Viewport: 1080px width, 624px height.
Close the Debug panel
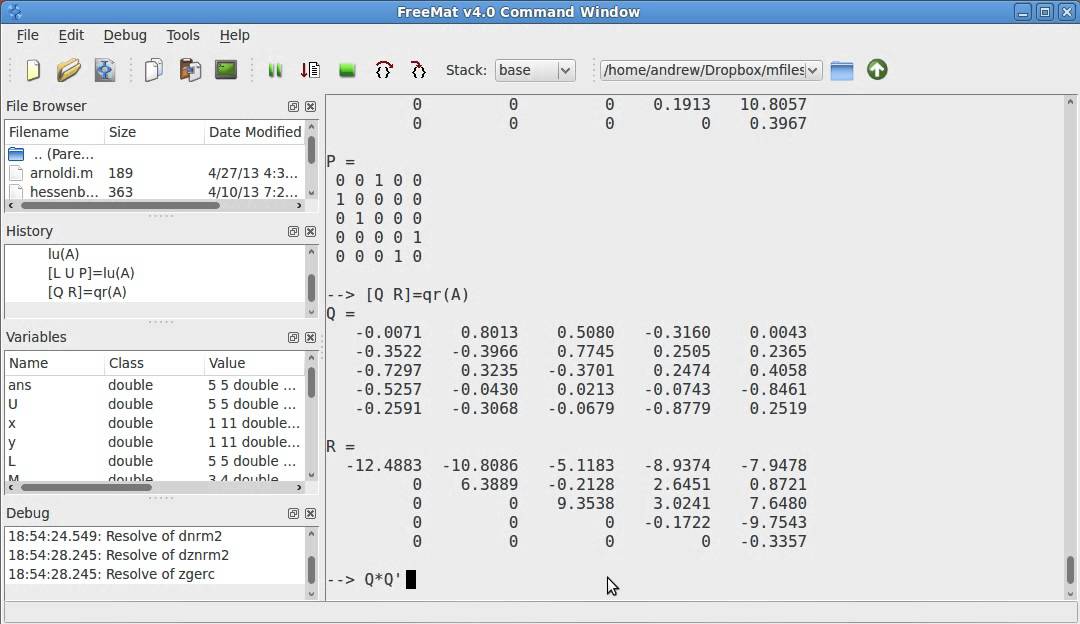311,514
